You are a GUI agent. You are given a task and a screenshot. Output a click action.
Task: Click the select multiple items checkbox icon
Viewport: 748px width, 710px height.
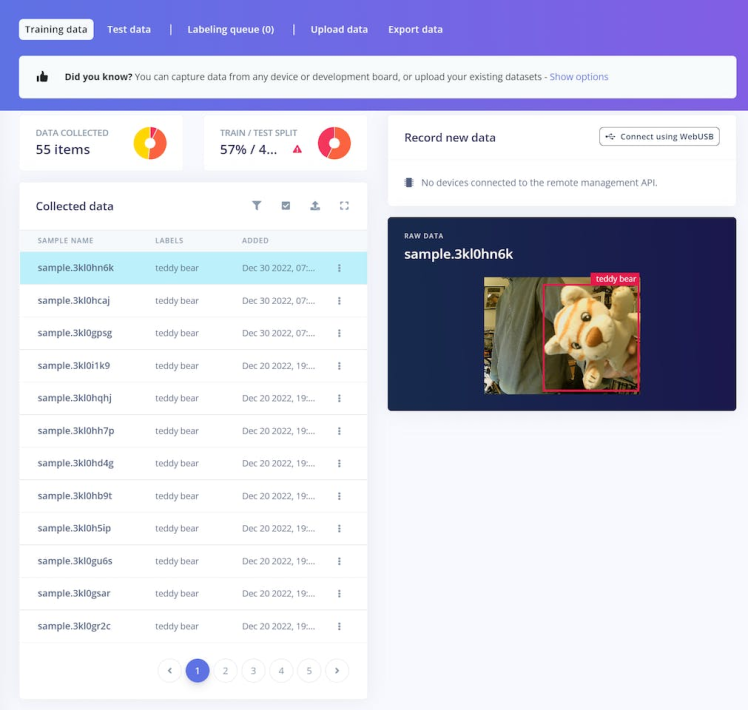coord(286,206)
